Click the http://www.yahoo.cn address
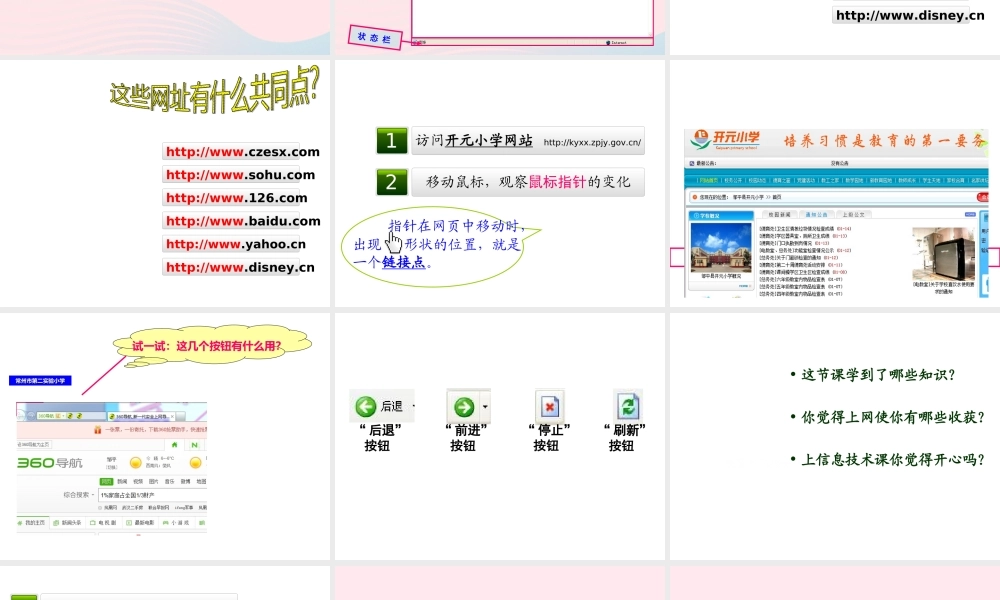Screen dimensions: 1000x600 coord(235,244)
